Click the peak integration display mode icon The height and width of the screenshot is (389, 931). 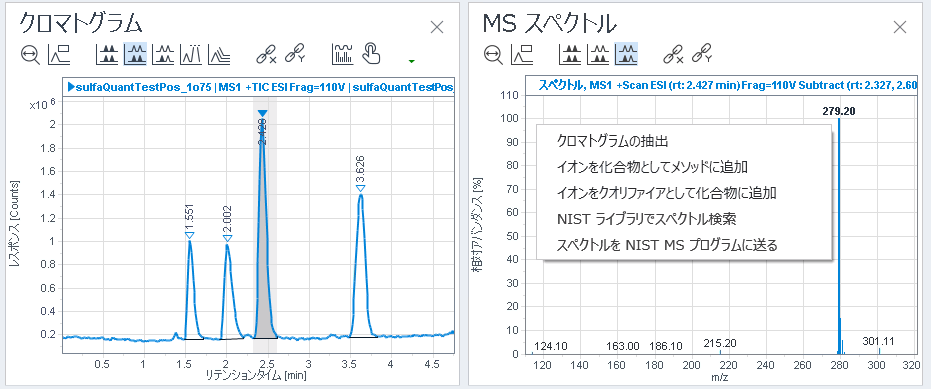[192, 55]
